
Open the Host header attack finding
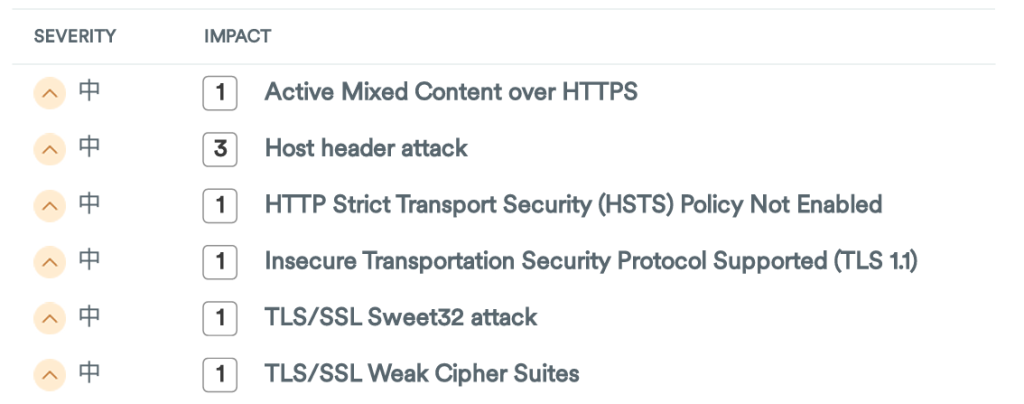pos(366,149)
